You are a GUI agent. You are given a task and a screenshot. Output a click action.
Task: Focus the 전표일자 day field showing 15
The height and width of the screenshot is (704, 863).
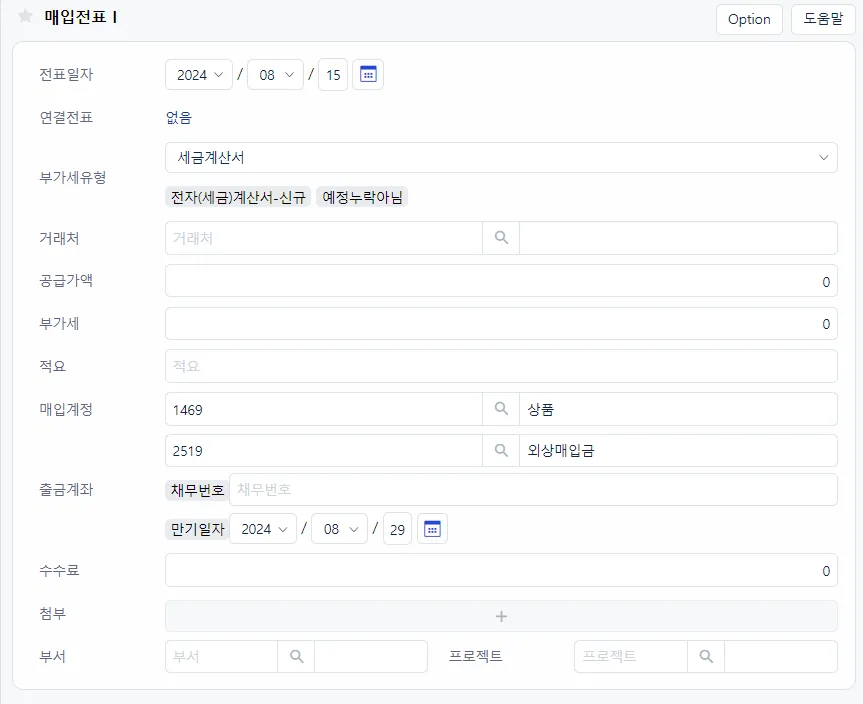pyautogui.click(x=333, y=74)
